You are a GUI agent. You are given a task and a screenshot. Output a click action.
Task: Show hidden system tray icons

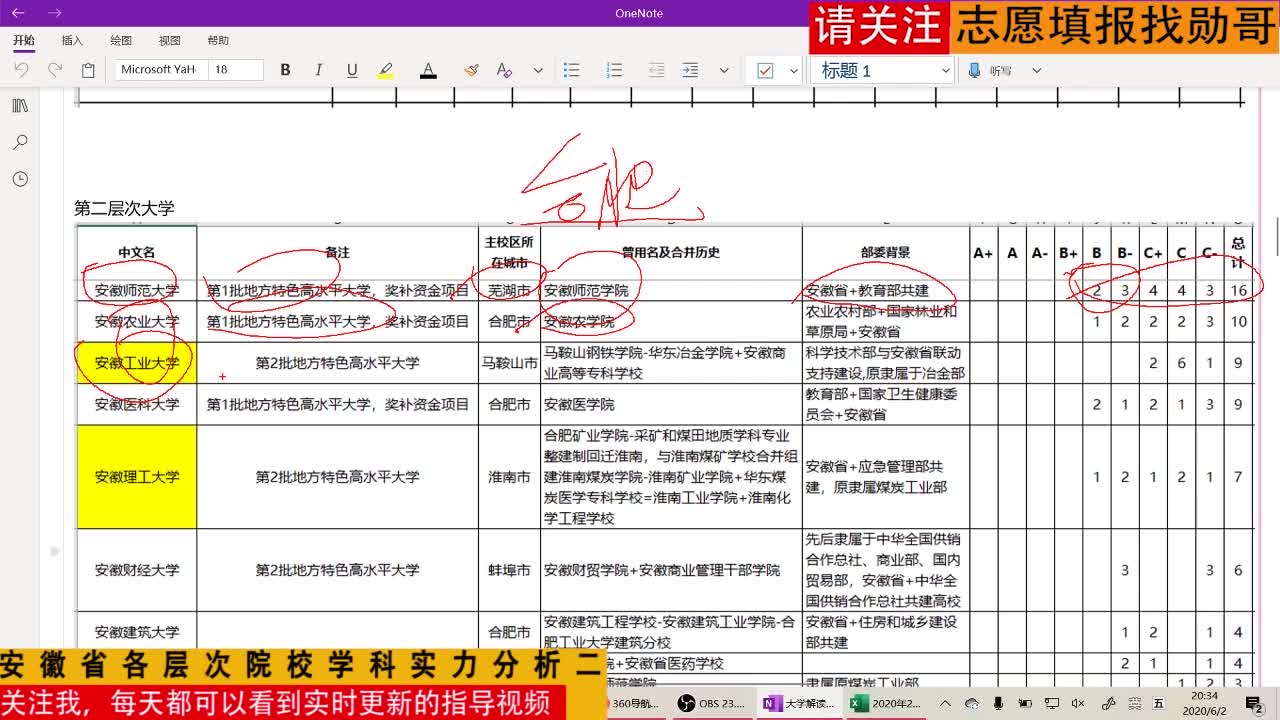[x=946, y=703]
